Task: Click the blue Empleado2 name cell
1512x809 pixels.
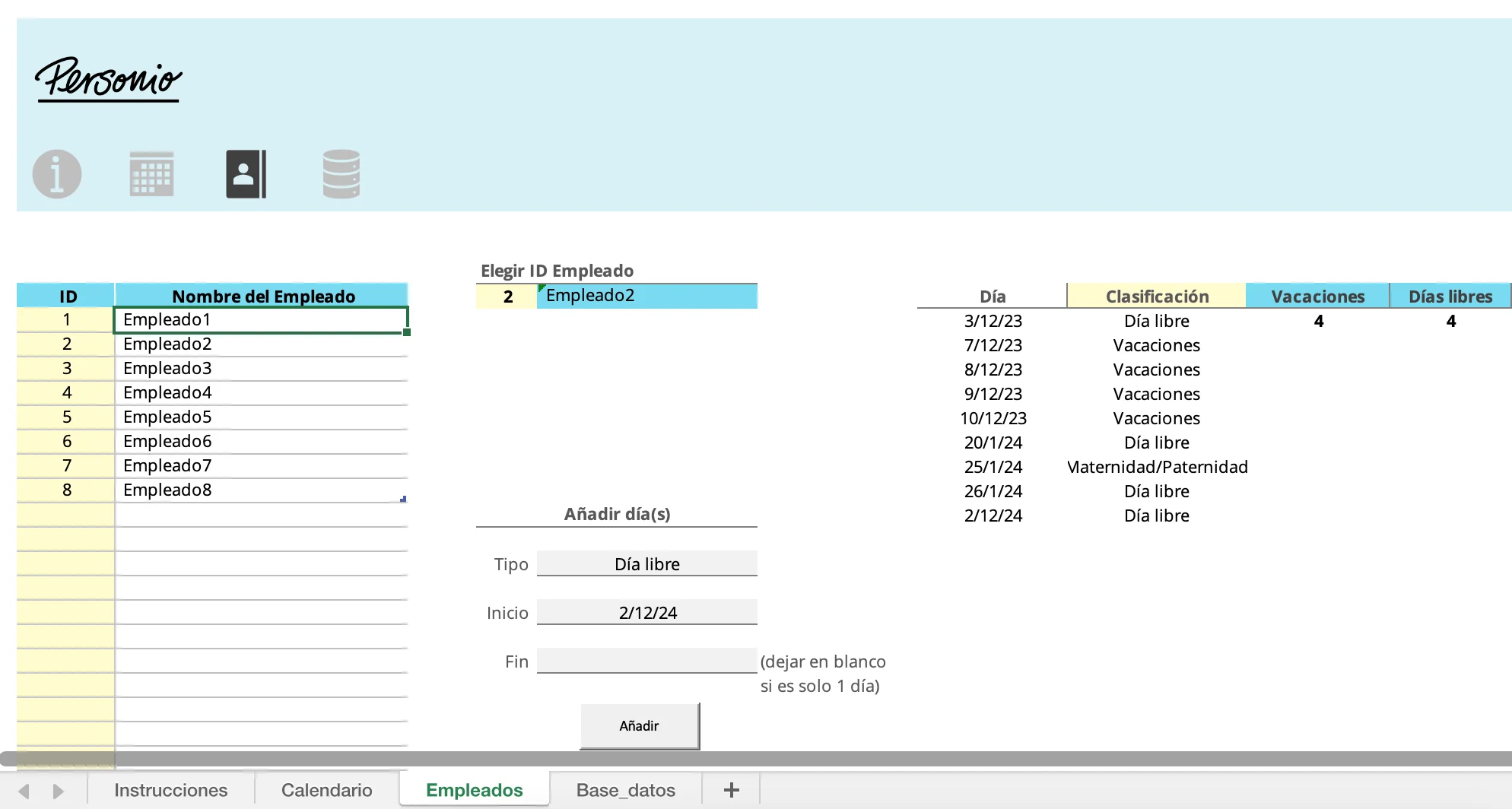Action: (647, 297)
